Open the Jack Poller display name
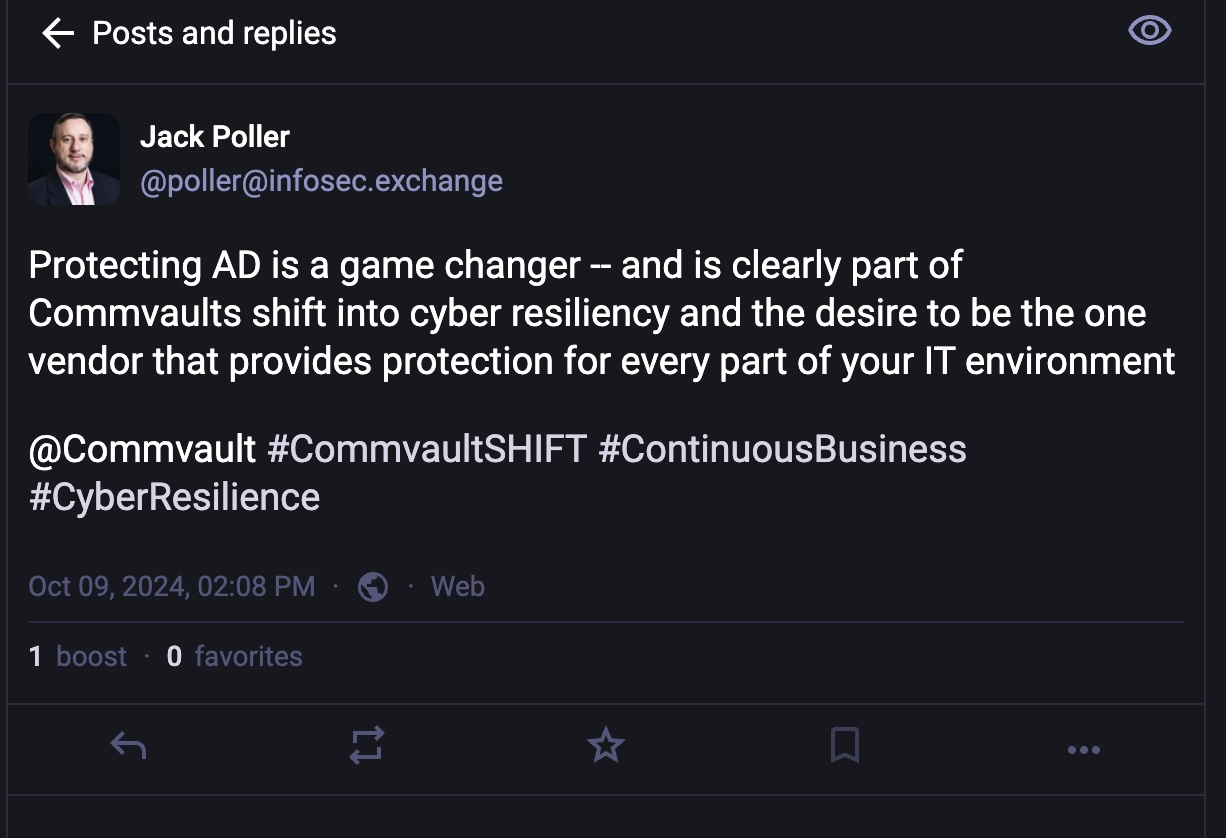Screen dimensions: 1226x838 point(214,136)
